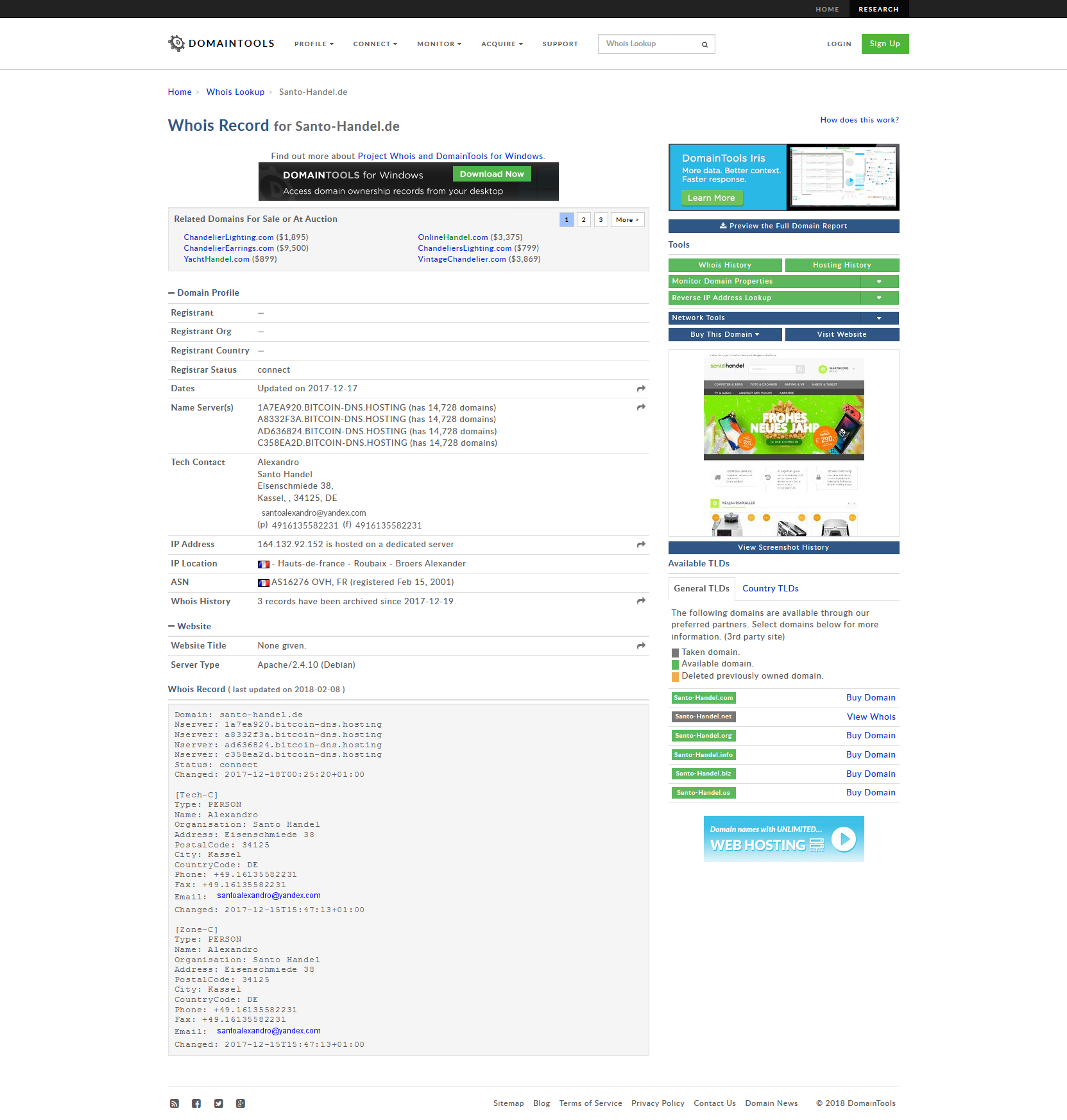Open VintageChandelier.com sale link
The image size is (1067, 1120).
[x=461, y=260]
